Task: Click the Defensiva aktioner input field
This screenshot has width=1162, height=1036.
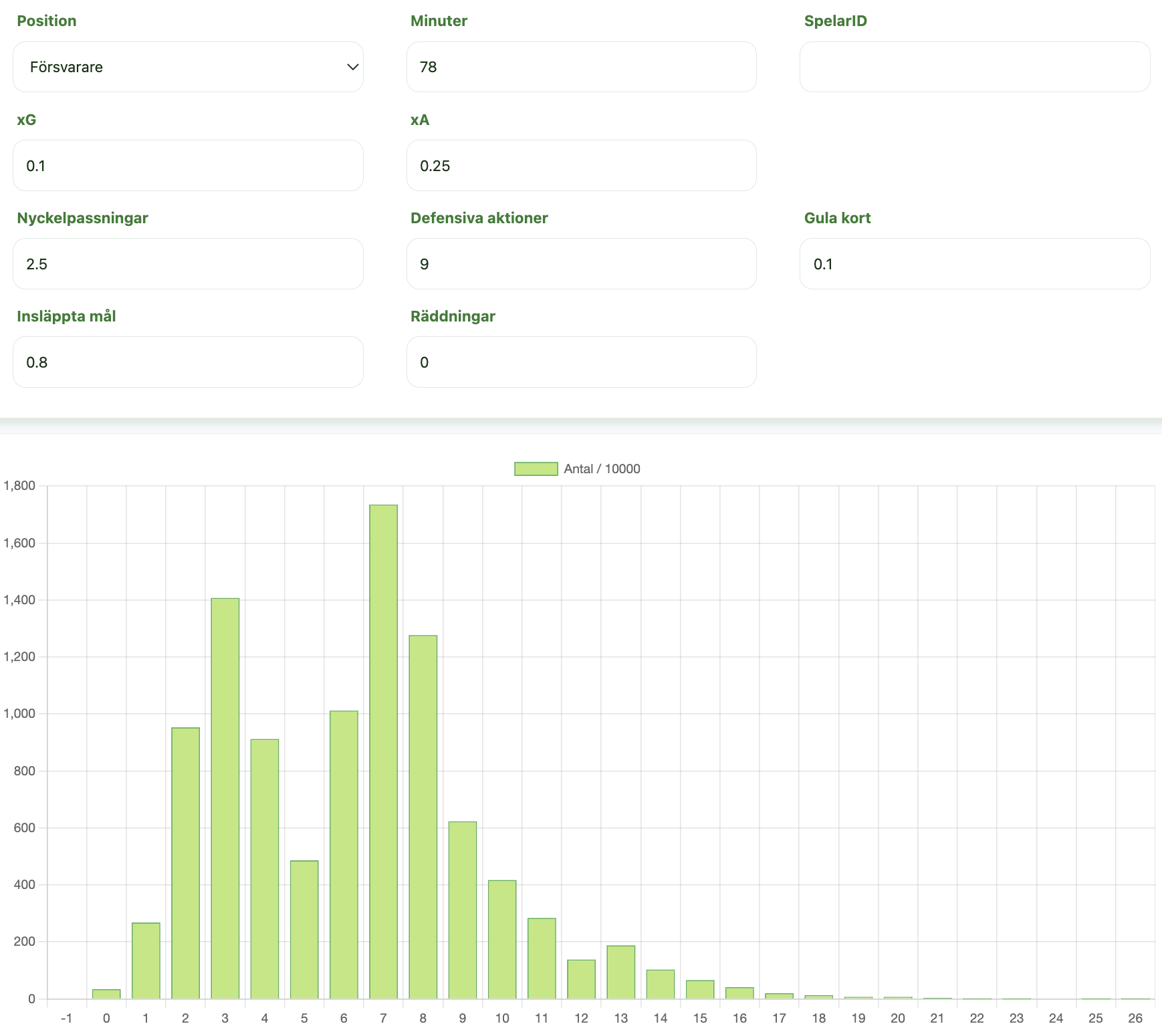Action: pos(581,264)
